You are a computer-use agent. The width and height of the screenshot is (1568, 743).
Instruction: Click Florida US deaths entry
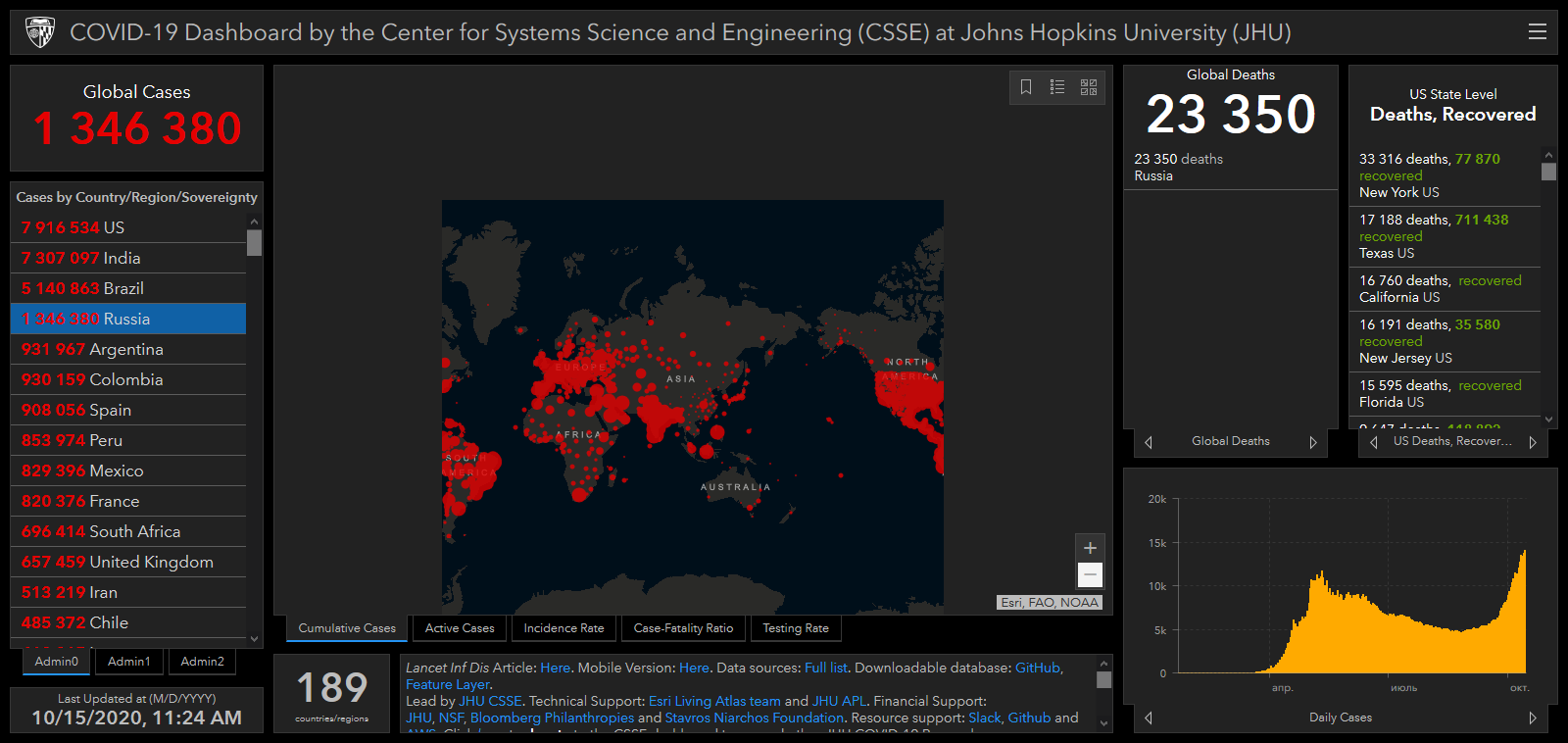click(1445, 394)
